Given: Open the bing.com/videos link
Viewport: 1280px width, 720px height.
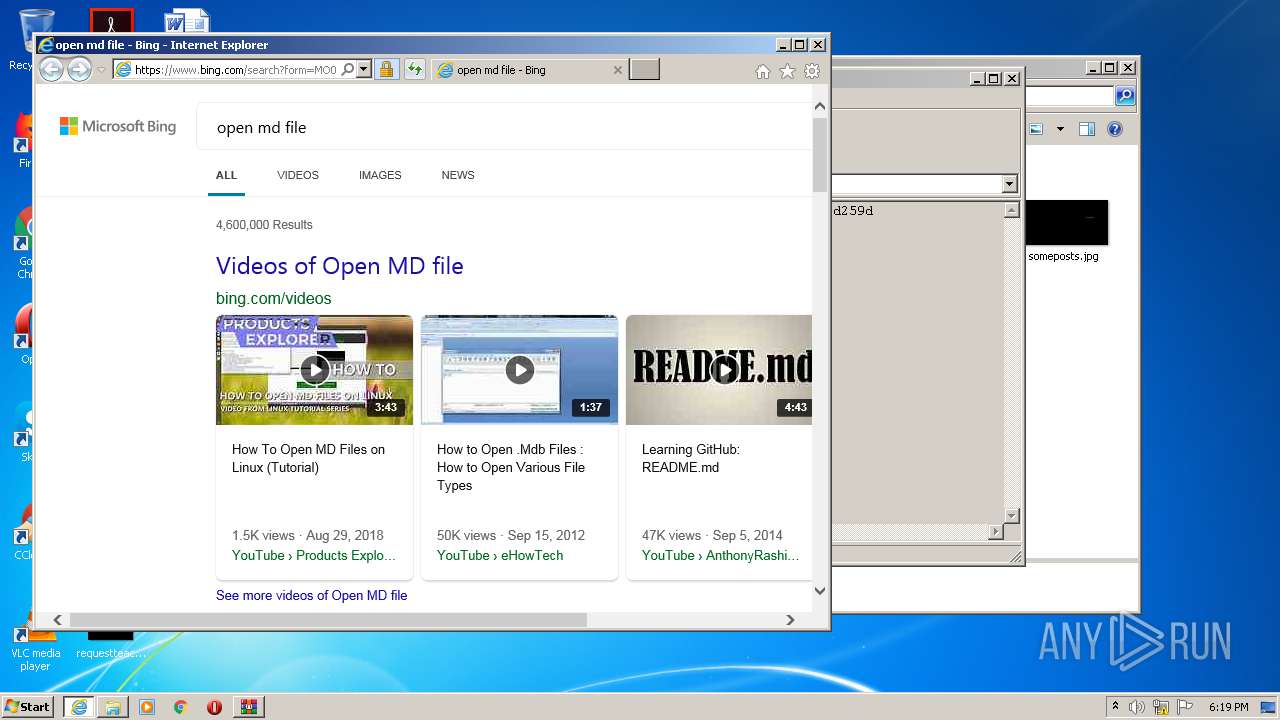Looking at the screenshot, I should tap(273, 298).
